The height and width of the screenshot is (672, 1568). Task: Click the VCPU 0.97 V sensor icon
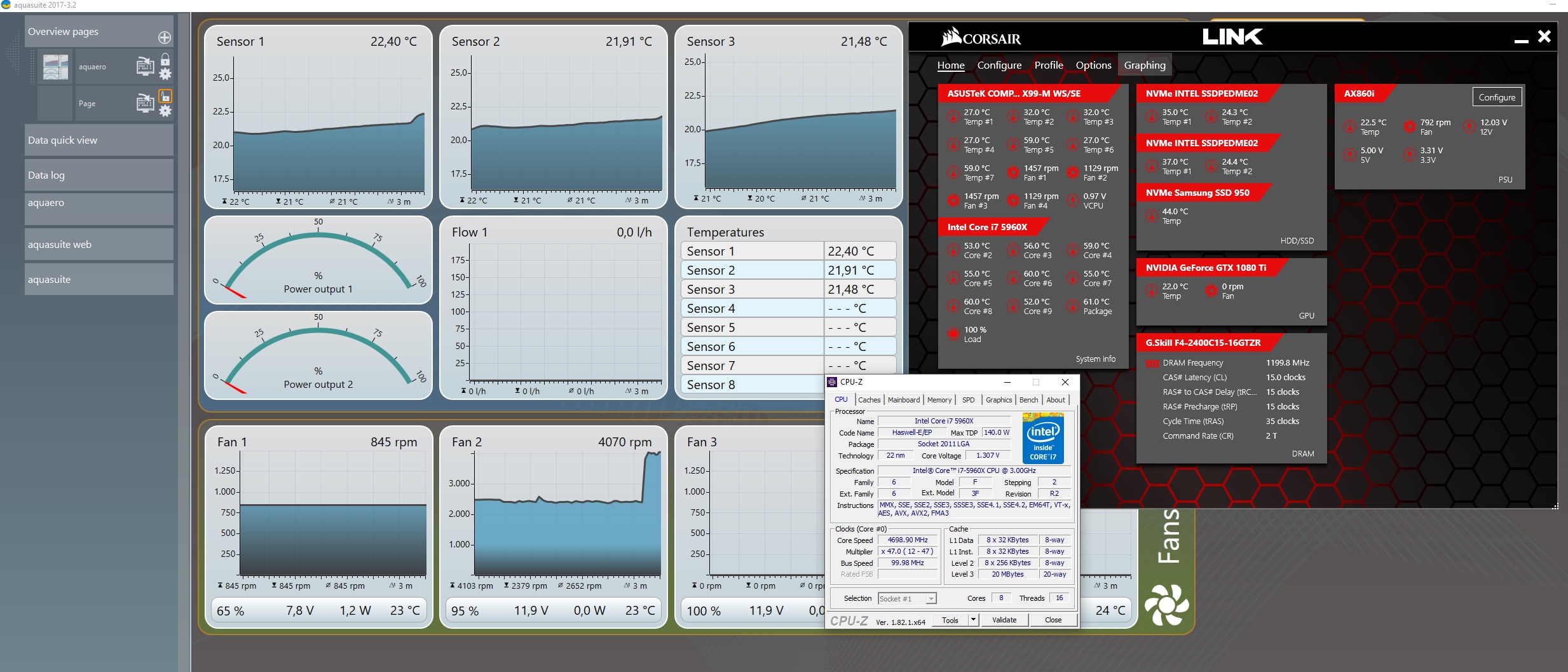[x=1073, y=201]
